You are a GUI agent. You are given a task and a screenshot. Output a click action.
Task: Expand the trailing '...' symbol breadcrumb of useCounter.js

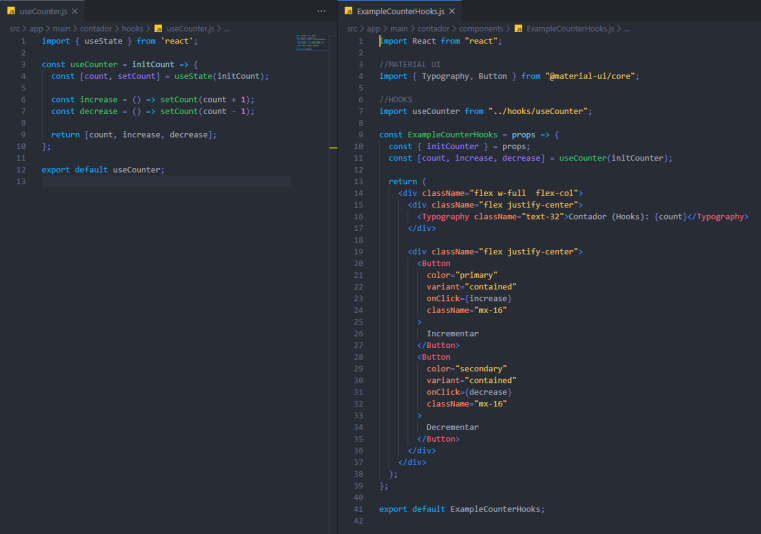click(x=226, y=29)
